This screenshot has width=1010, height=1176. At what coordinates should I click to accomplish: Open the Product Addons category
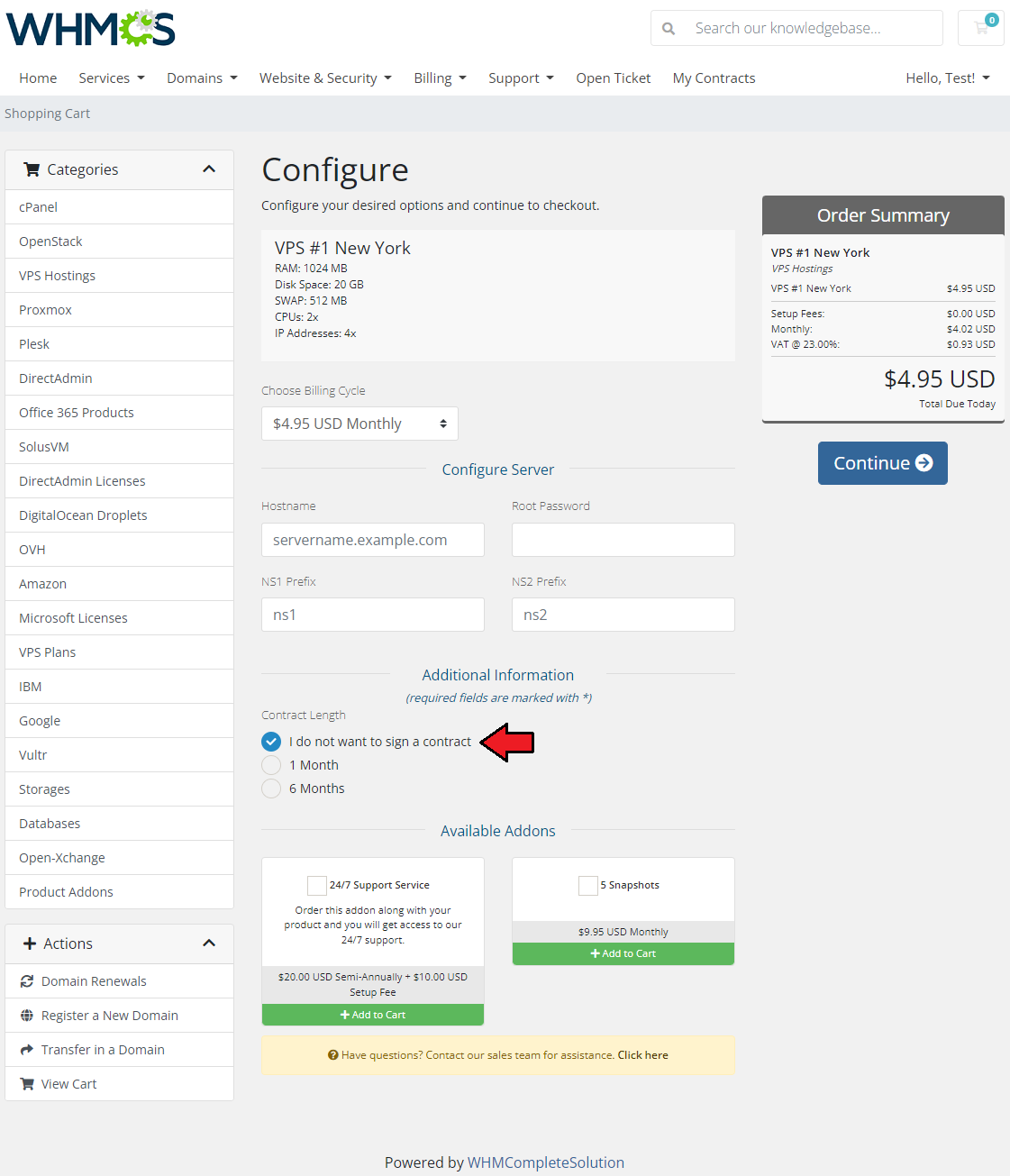[119, 892]
